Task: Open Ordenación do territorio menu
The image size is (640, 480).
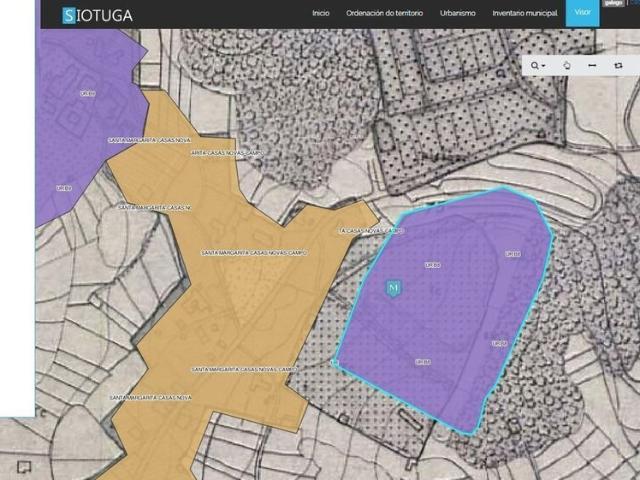Action: pos(384,13)
